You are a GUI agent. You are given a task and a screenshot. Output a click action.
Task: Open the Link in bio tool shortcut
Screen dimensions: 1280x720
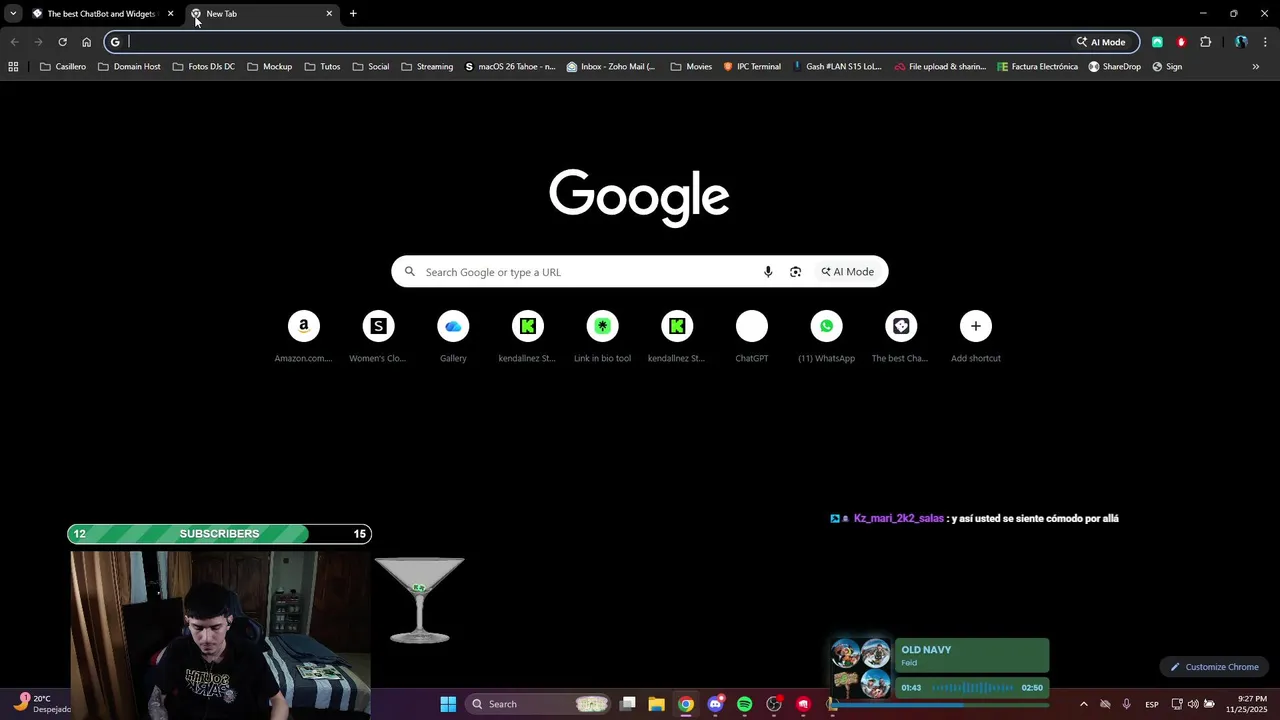602,337
